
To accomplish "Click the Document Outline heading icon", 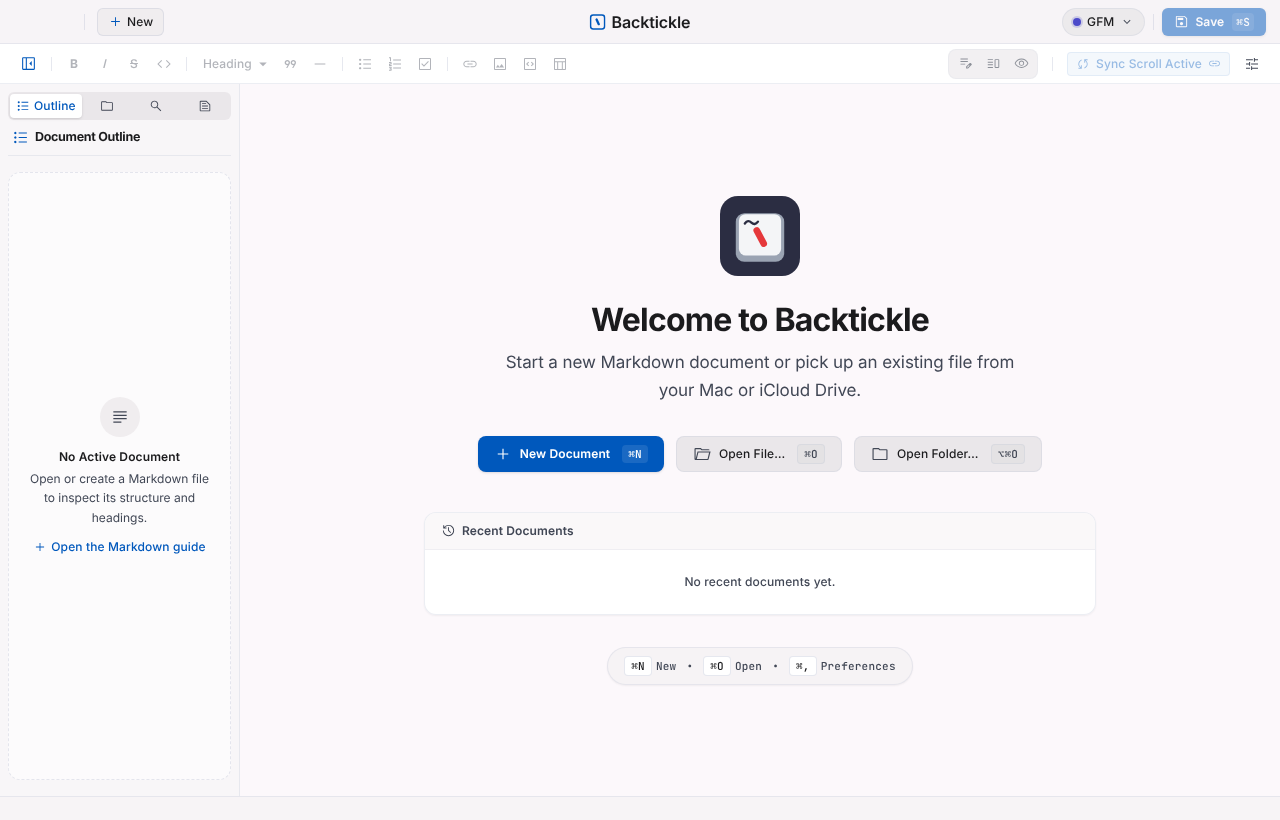I will pyautogui.click(x=20, y=137).
